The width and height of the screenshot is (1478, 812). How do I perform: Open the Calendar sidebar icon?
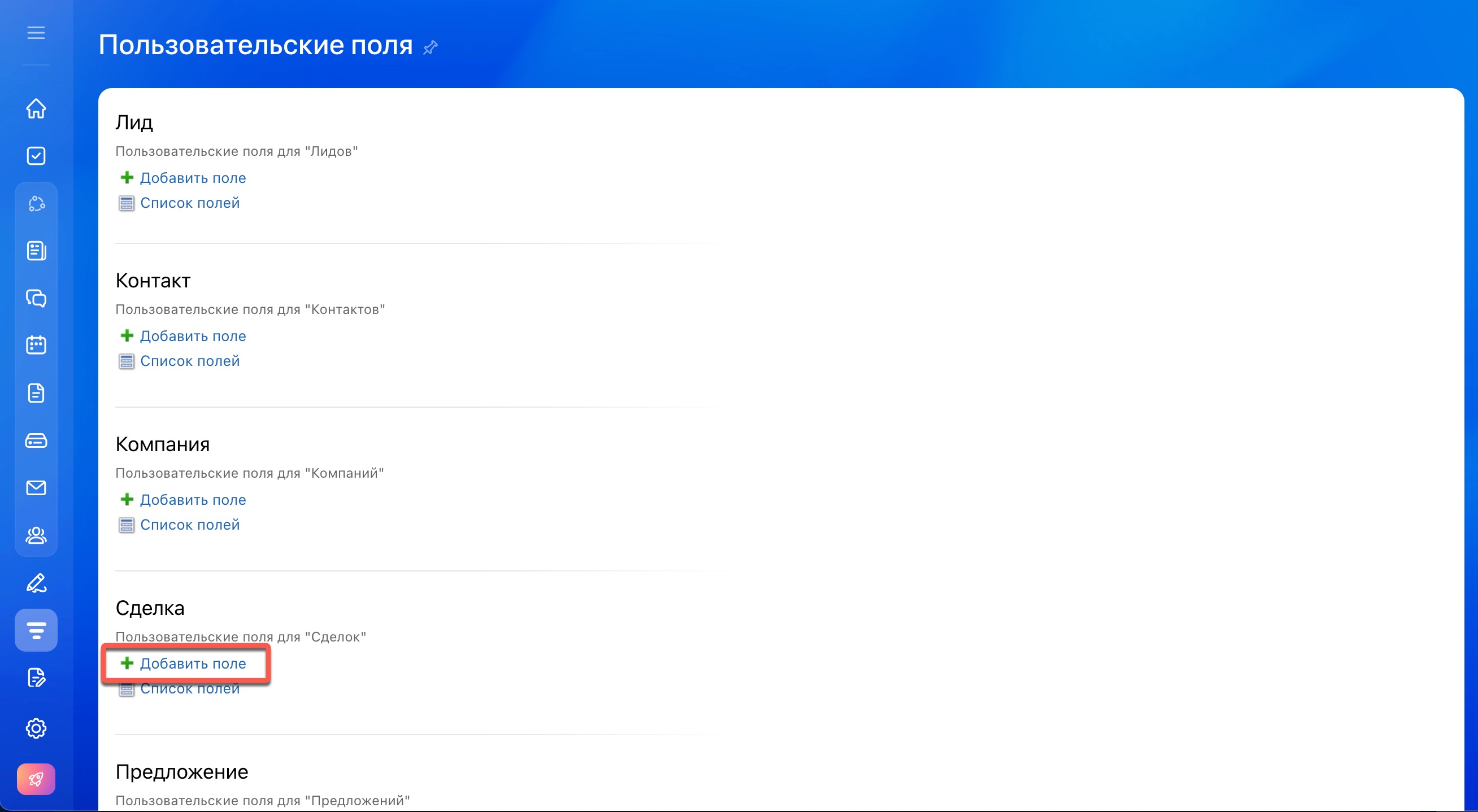(x=36, y=345)
